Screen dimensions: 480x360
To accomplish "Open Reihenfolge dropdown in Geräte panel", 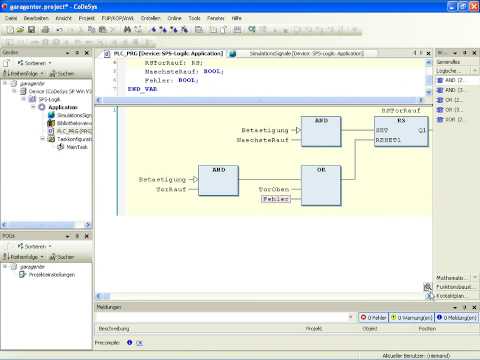I will 23,73.
